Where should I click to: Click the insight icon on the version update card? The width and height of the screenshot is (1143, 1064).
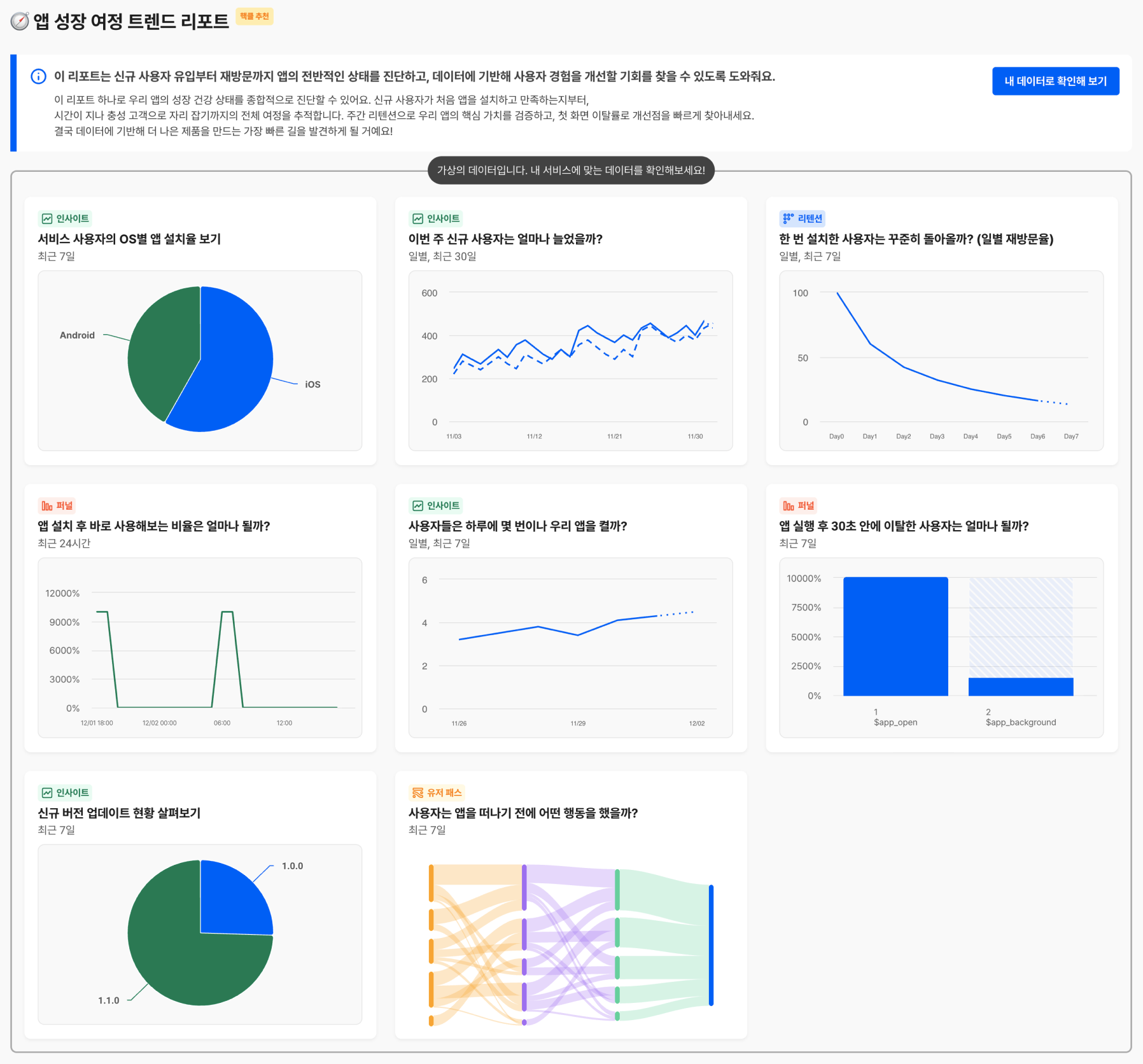[47, 792]
